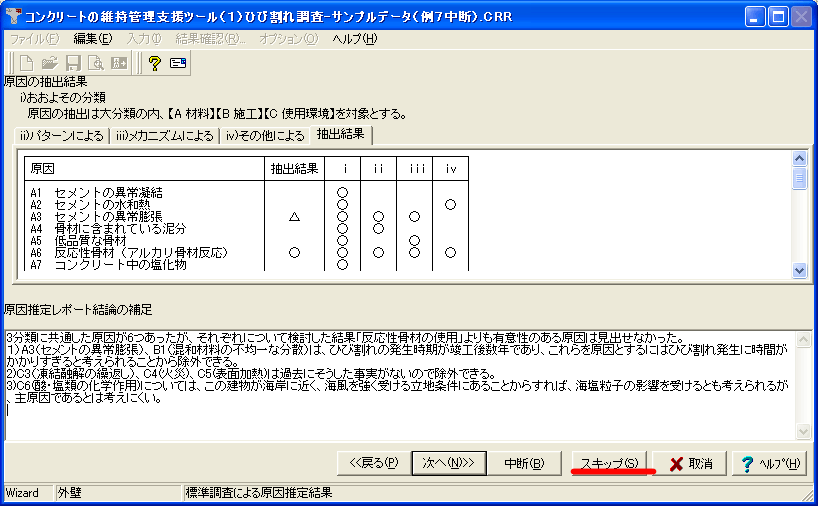Image resolution: width=818 pixels, height=506 pixels.
Task: Open the オプション(O) menu
Action: tap(288, 39)
